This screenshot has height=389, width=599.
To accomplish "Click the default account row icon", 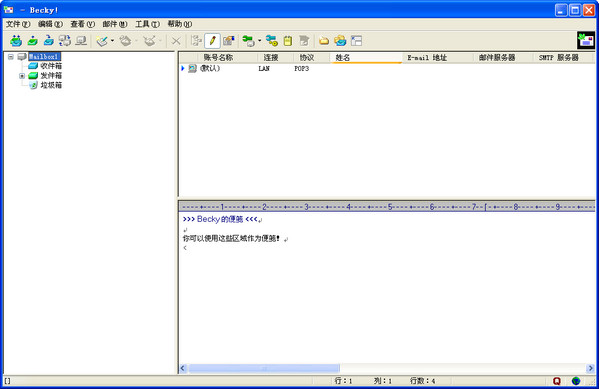I will pyautogui.click(x=192, y=68).
